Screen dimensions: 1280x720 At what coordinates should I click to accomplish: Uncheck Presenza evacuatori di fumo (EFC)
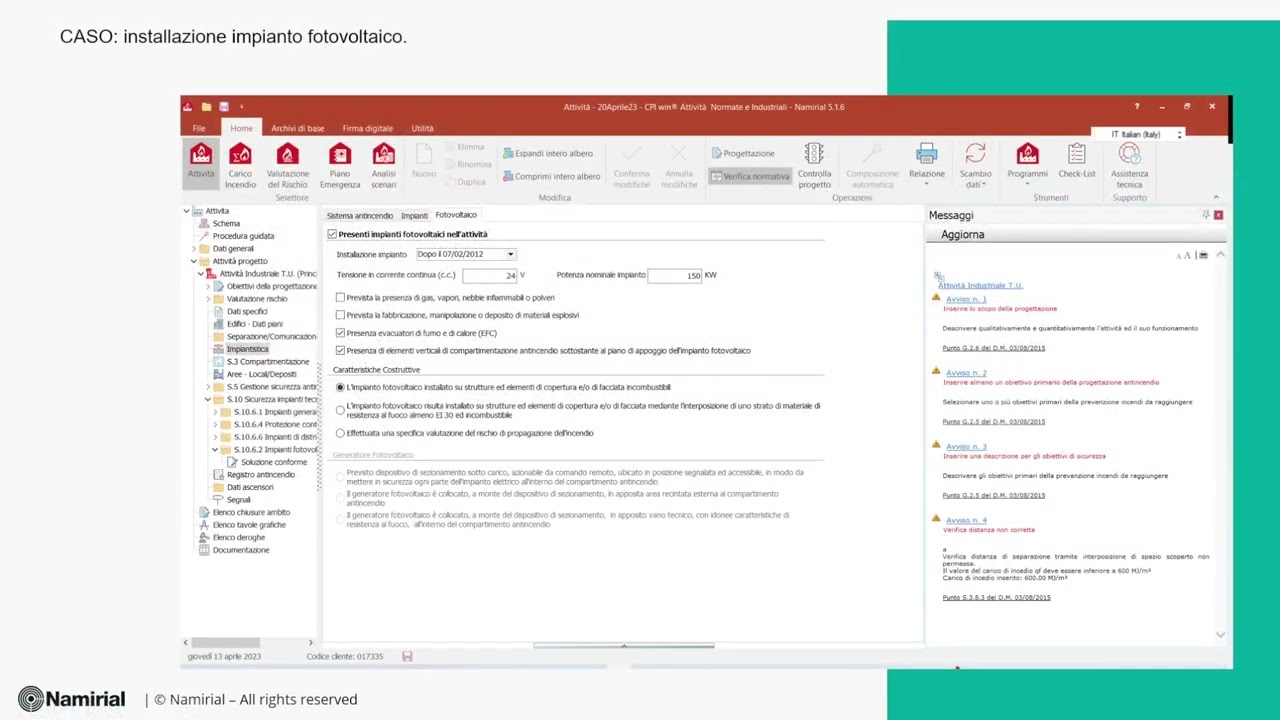pos(340,333)
